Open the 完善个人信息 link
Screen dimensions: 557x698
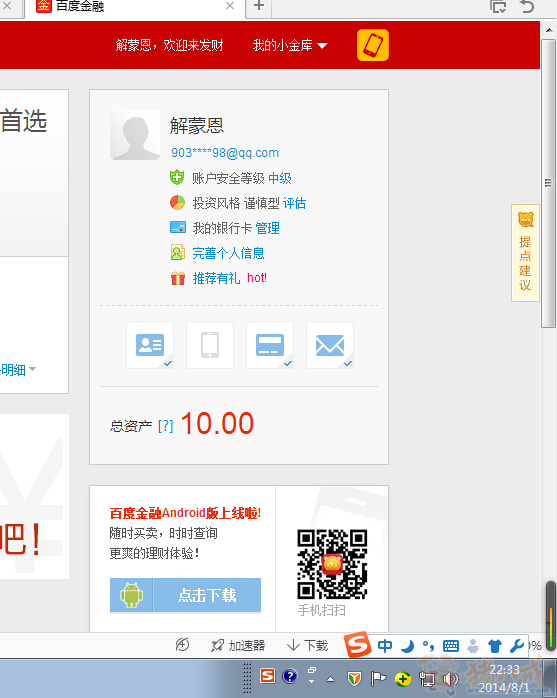[228, 253]
